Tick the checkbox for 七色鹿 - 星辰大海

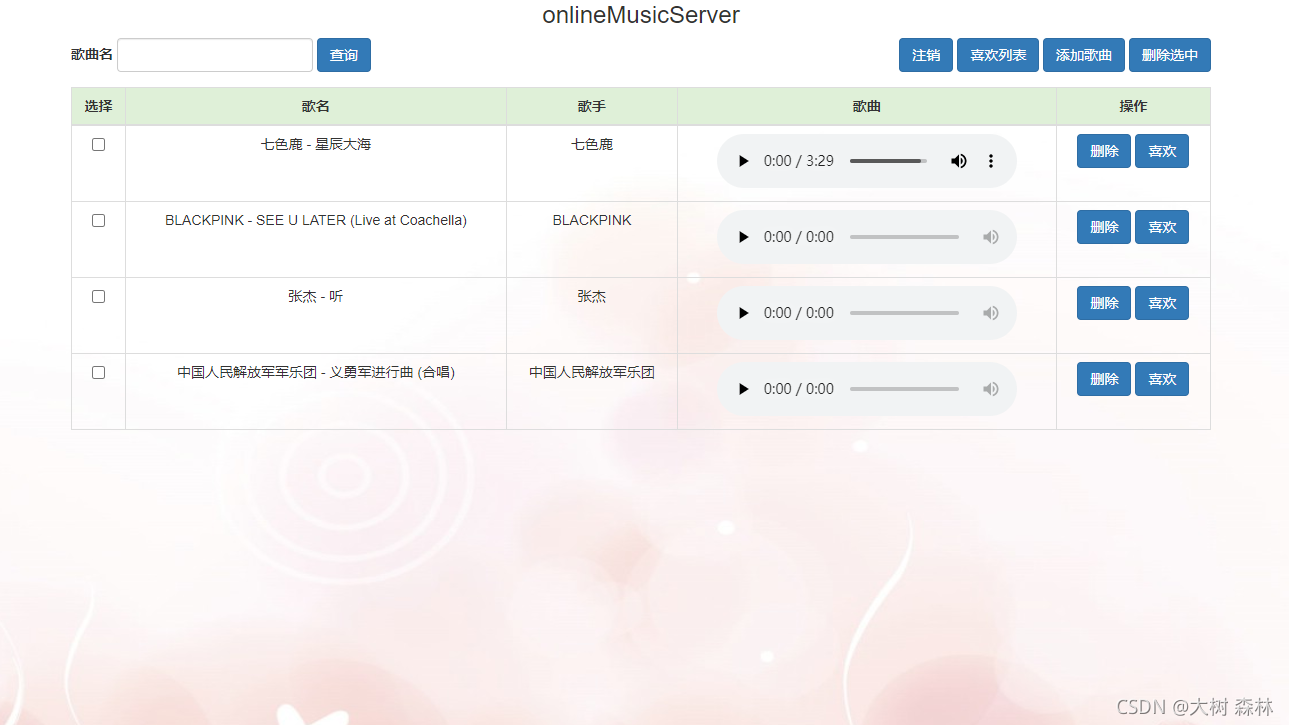(x=98, y=144)
